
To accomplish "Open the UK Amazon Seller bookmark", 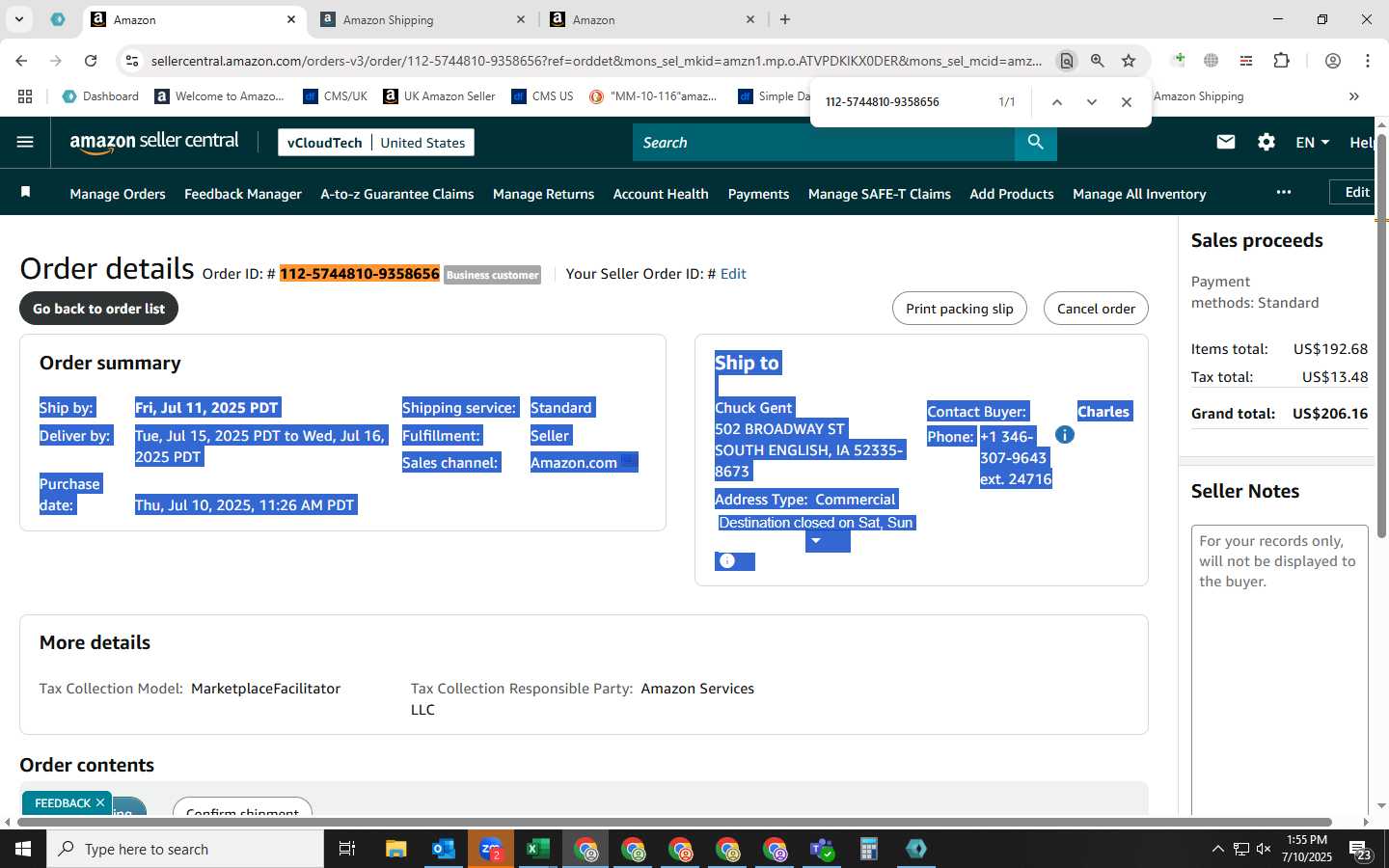I will [439, 96].
